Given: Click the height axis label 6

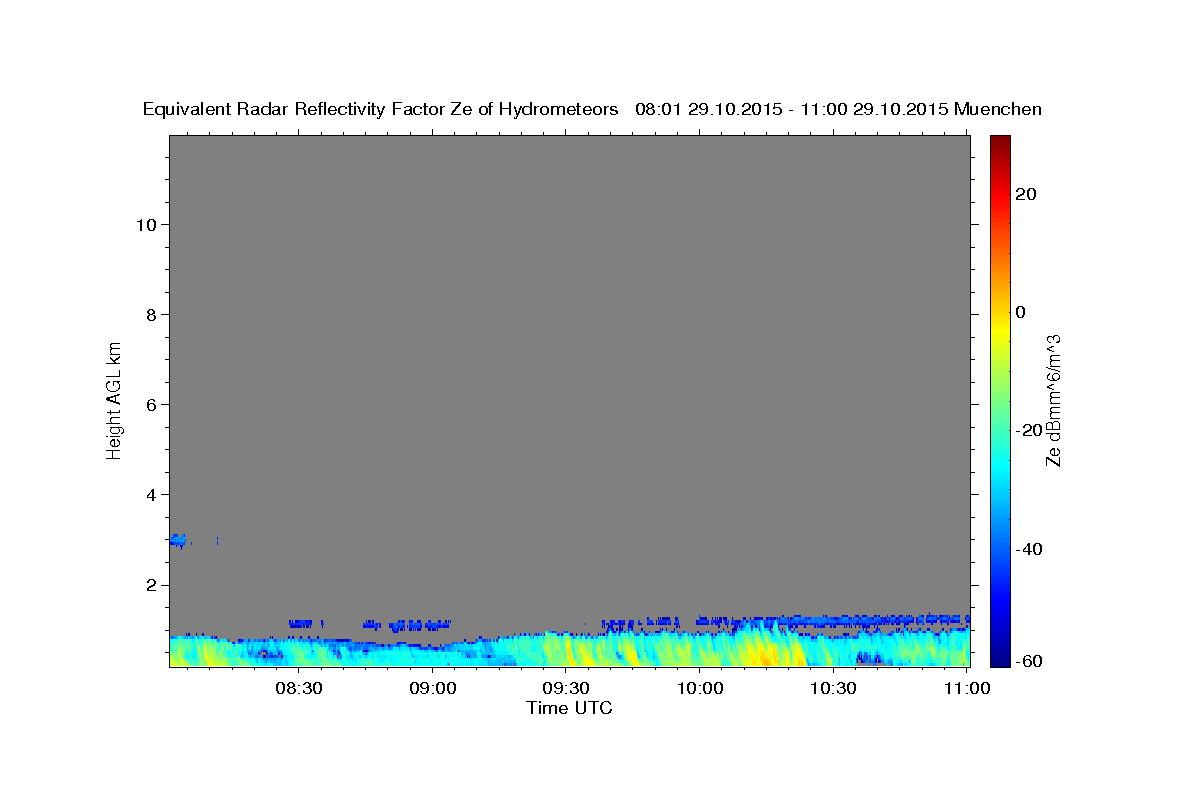Looking at the screenshot, I should click(x=152, y=404).
